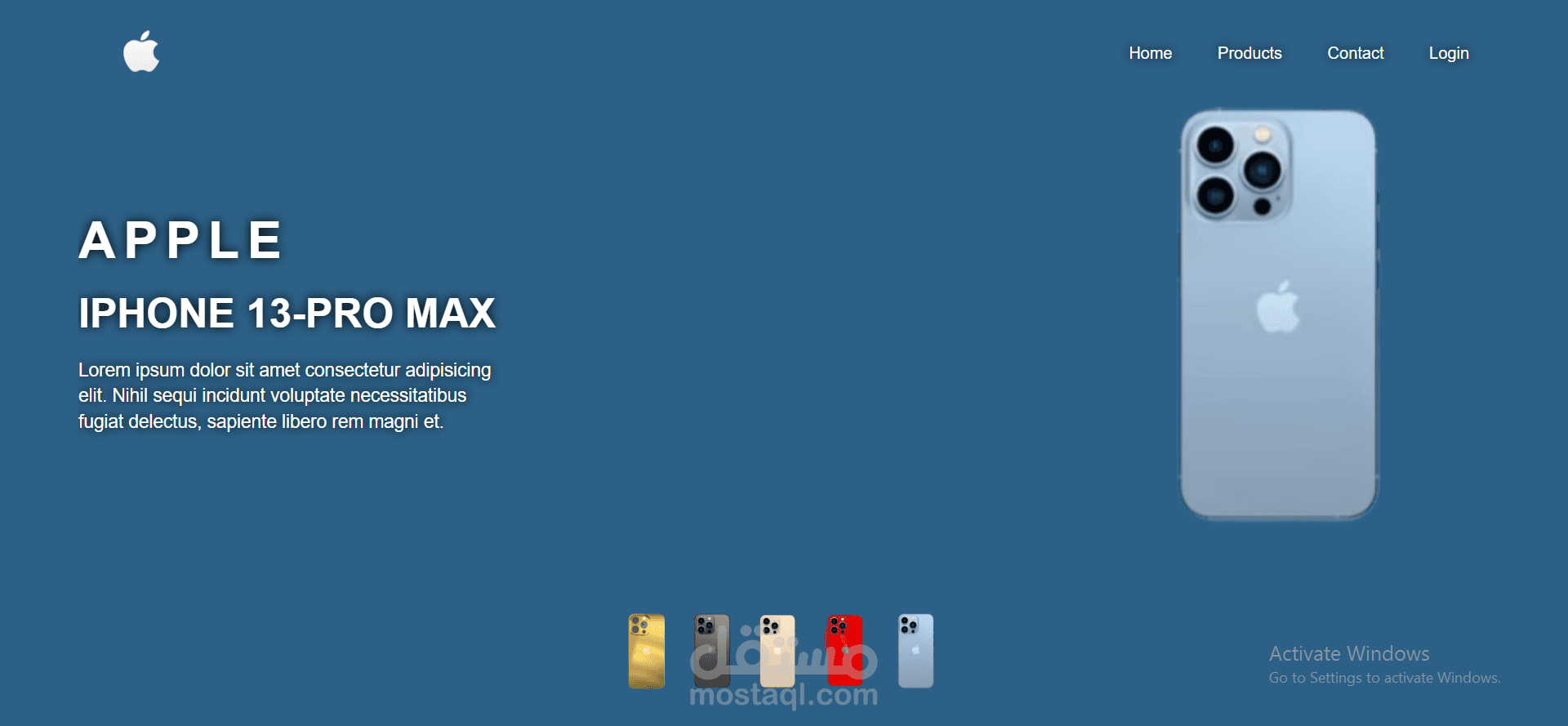The width and height of the screenshot is (1568, 726).
Task: Switch to the red iPhone thumbnail
Action: 844,651
